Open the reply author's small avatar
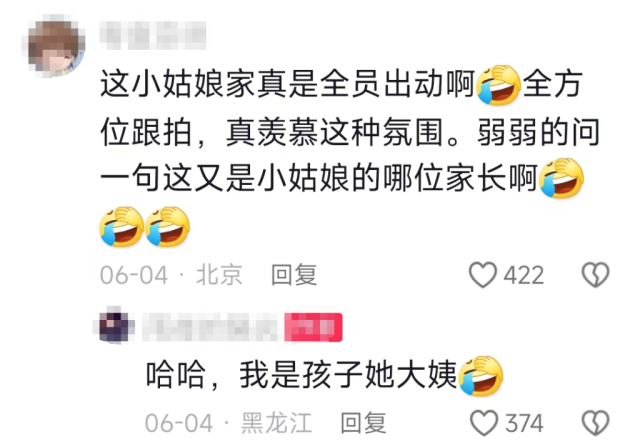This screenshot has width=640, height=445. pos(116,327)
